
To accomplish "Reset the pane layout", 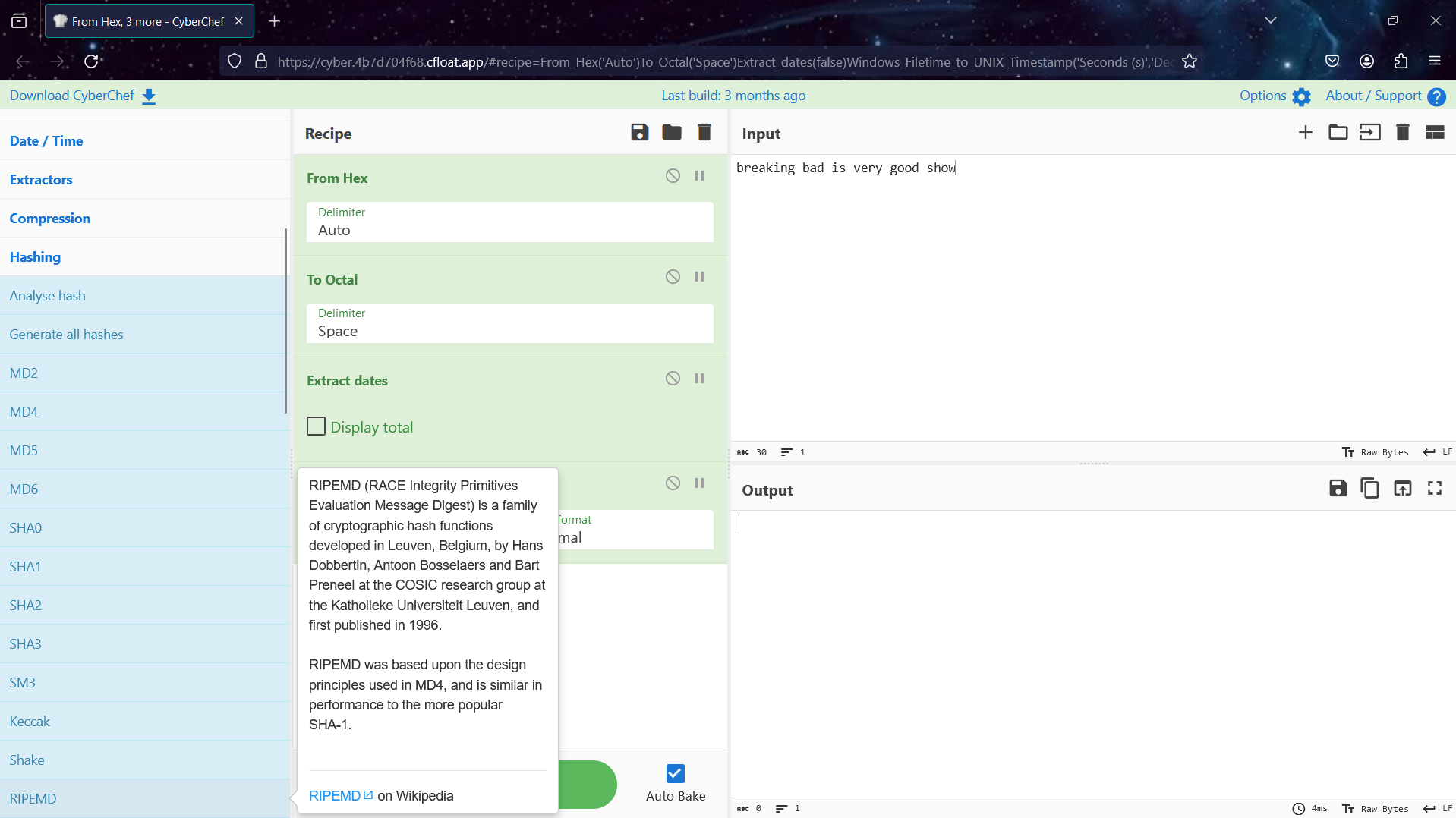I will pos(1435,133).
